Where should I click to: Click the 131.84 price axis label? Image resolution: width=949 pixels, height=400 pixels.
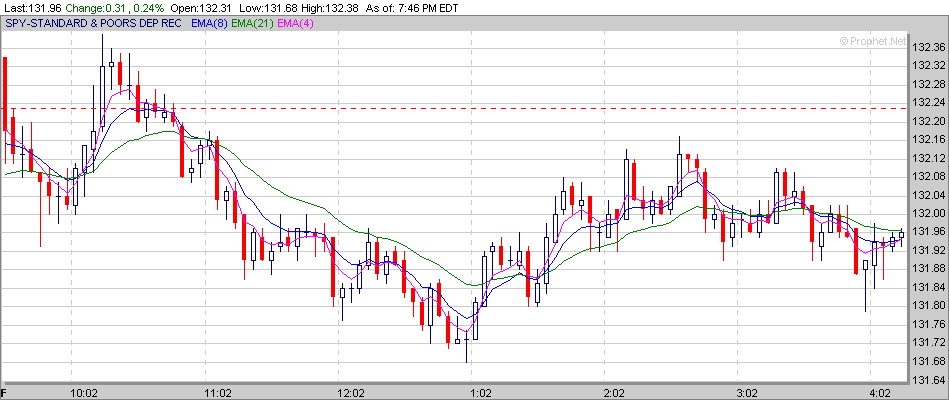[928, 287]
